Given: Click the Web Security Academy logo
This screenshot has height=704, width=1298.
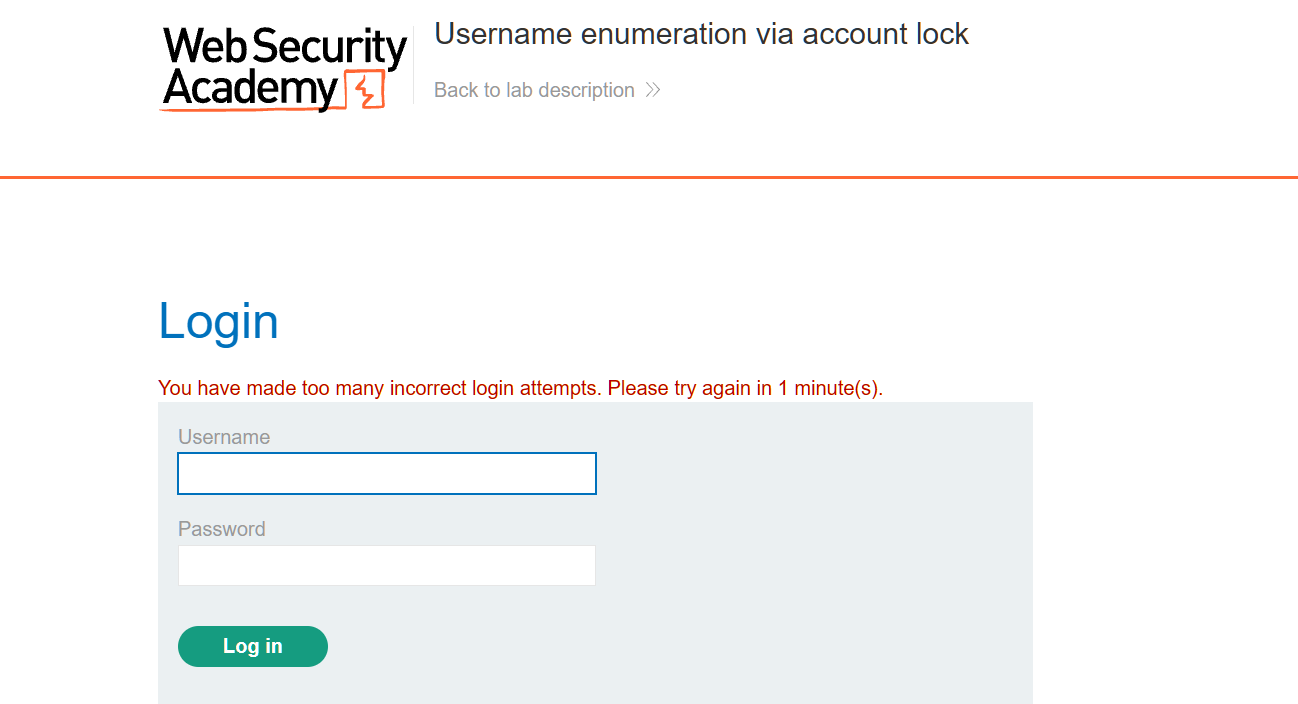Looking at the screenshot, I should pyautogui.click(x=284, y=68).
